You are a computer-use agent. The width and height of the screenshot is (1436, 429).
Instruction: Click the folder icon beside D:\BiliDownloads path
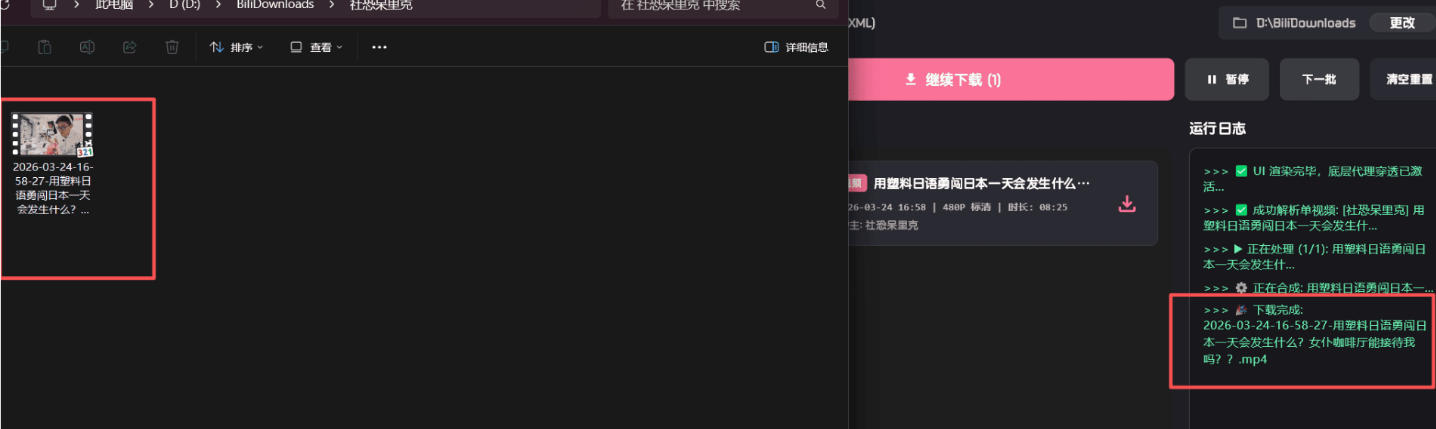[x=1239, y=23]
